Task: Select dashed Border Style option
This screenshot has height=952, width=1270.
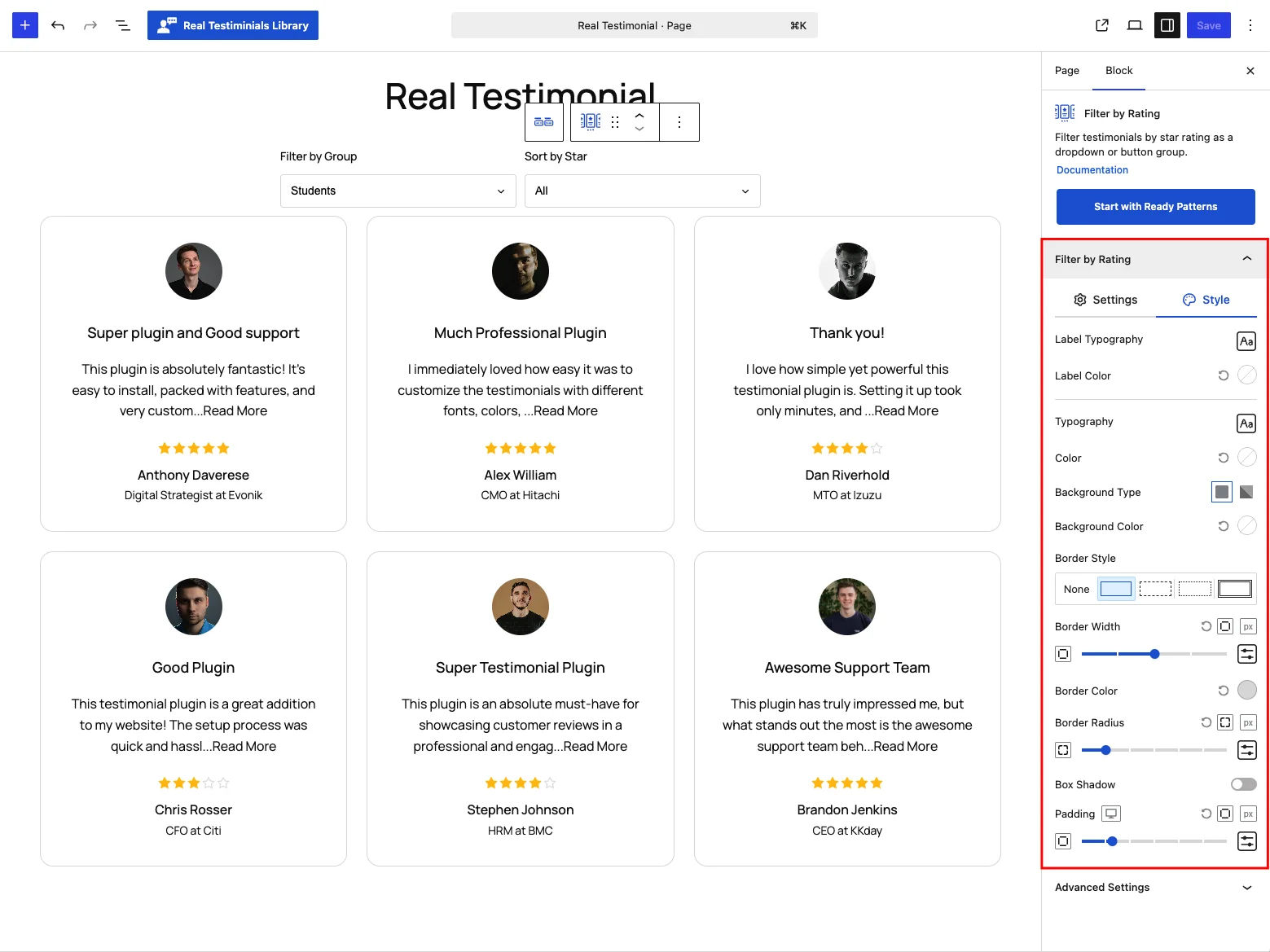Action: (1155, 589)
